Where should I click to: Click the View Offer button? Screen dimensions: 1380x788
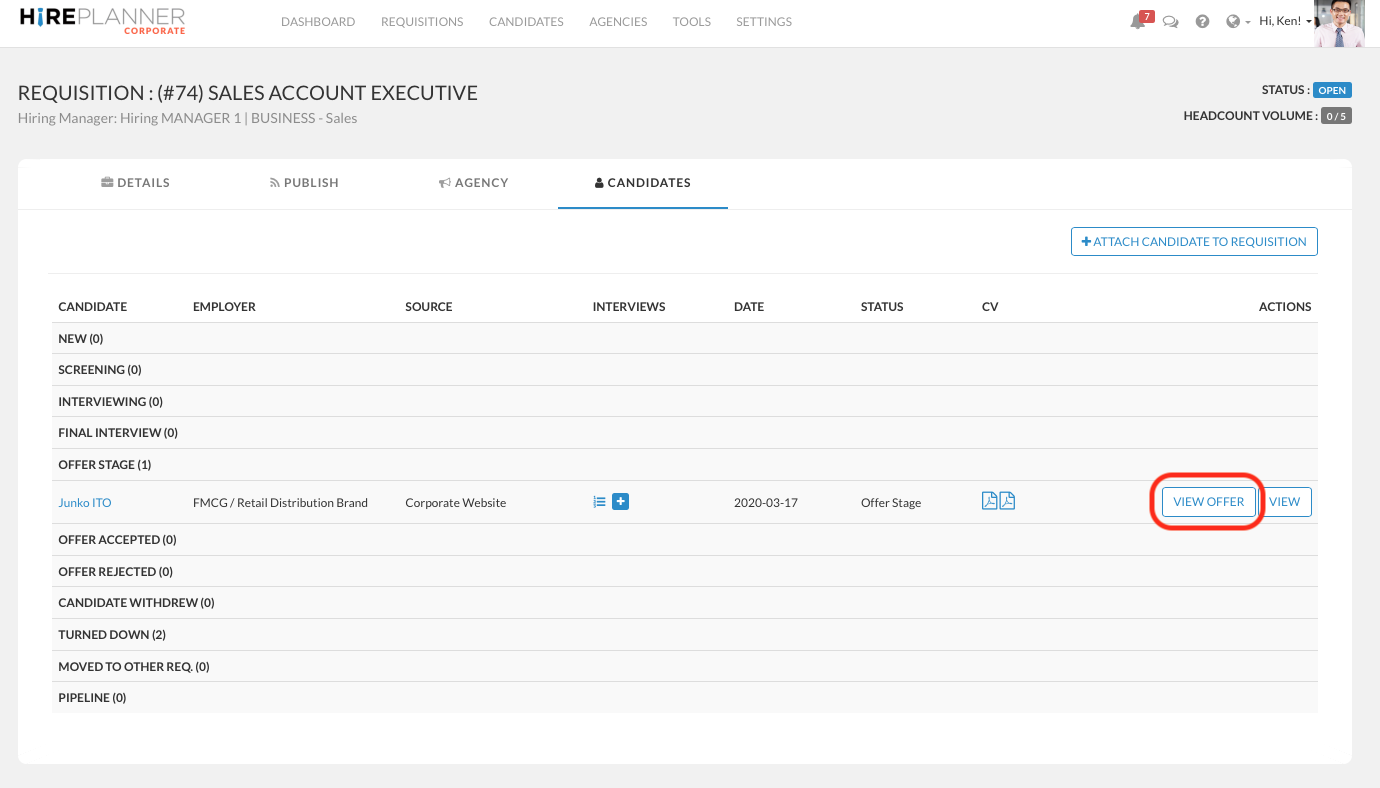pyautogui.click(x=1208, y=502)
